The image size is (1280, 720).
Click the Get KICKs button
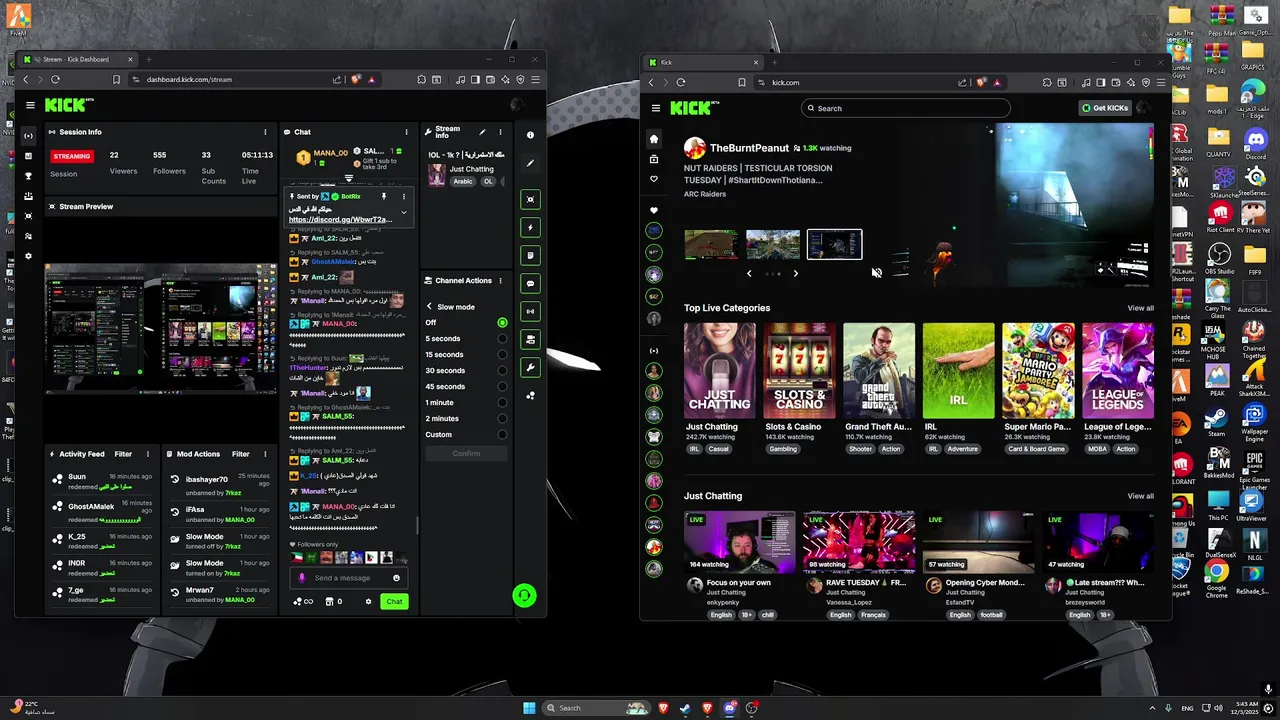[1105, 108]
